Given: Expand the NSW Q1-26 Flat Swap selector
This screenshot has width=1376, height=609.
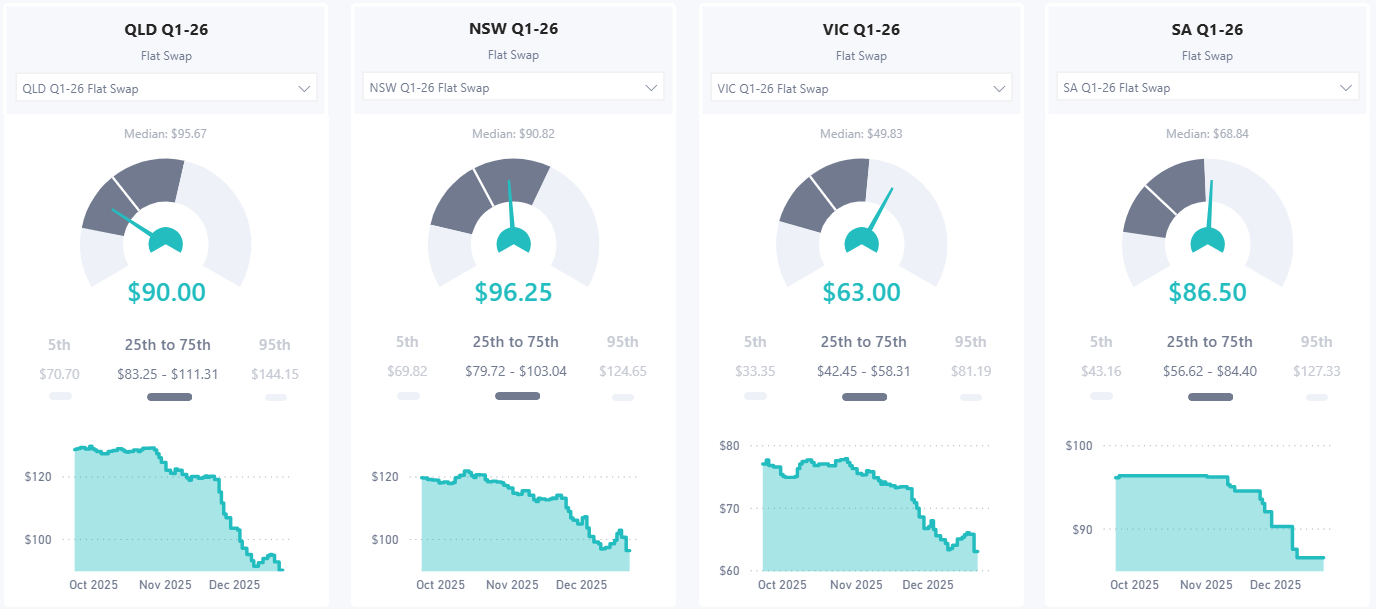Looking at the screenshot, I should coord(513,88).
